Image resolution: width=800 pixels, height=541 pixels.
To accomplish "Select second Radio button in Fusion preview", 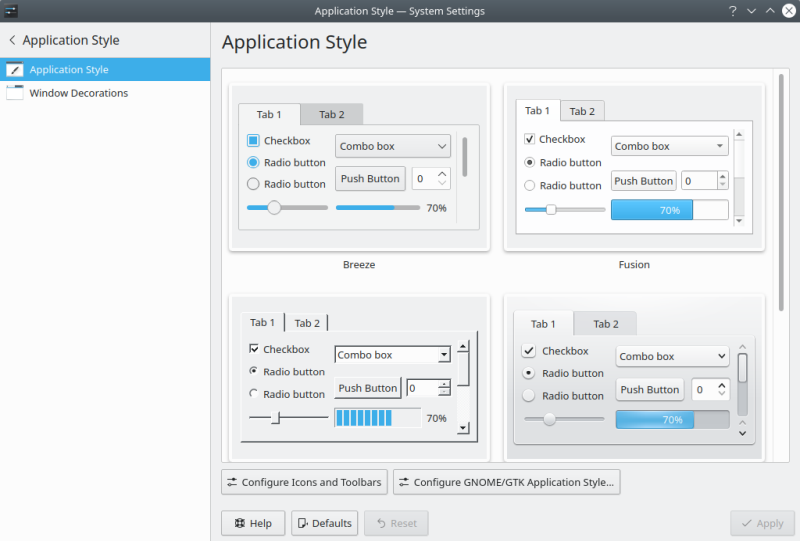I will coord(530,185).
